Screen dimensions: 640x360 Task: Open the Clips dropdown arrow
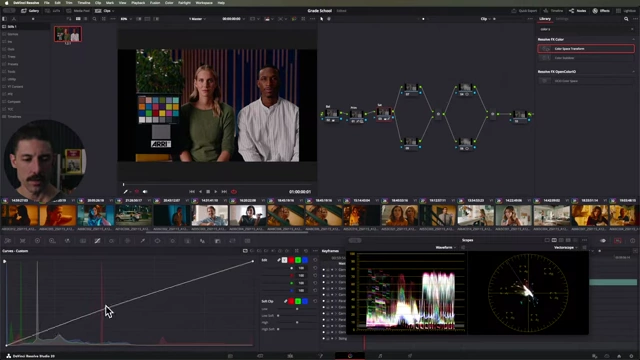(x=113, y=11)
